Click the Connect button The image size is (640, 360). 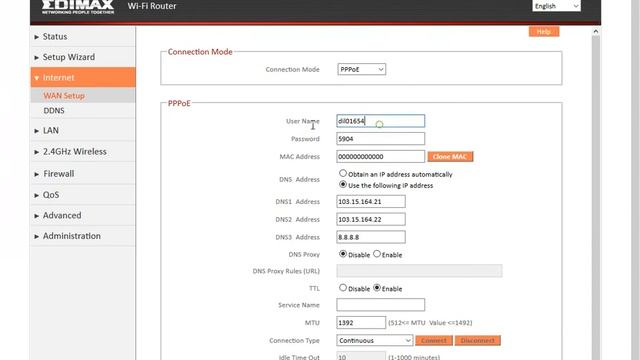click(434, 340)
